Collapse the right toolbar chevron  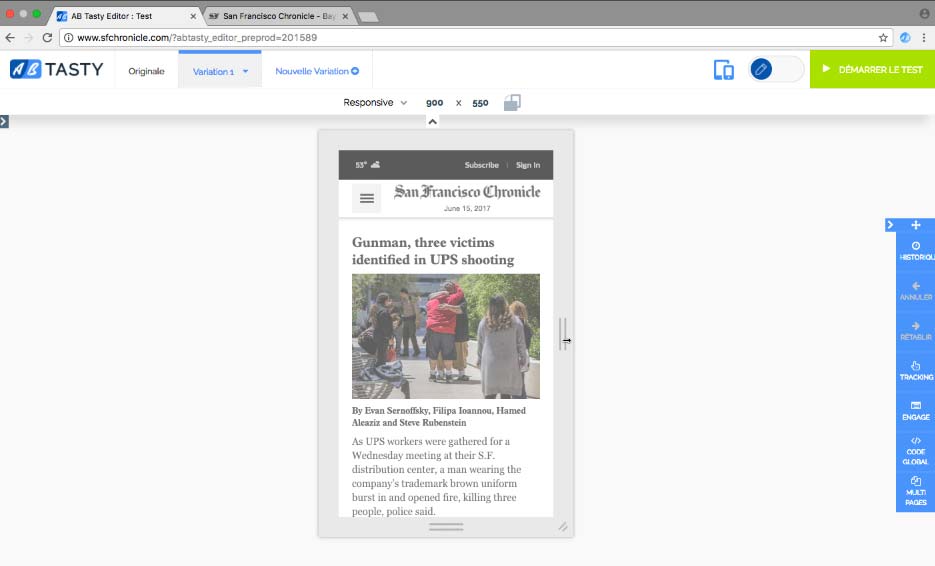click(890, 225)
